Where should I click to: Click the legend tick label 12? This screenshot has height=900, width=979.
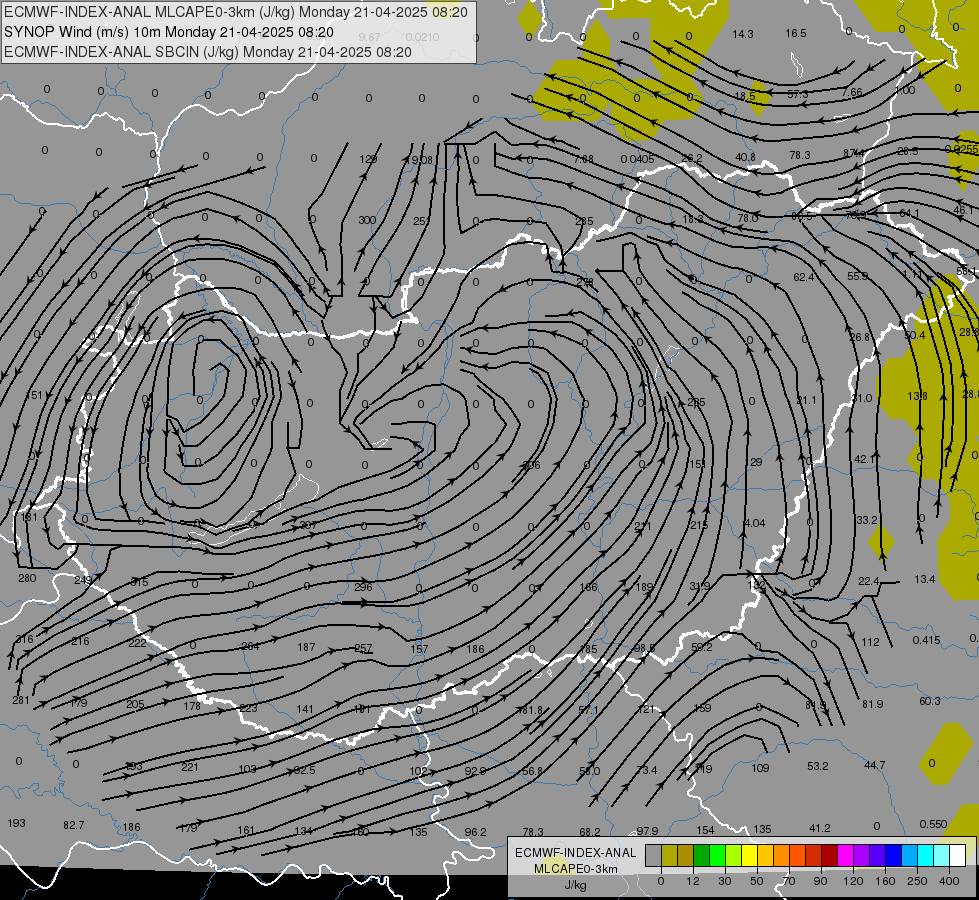click(x=693, y=881)
